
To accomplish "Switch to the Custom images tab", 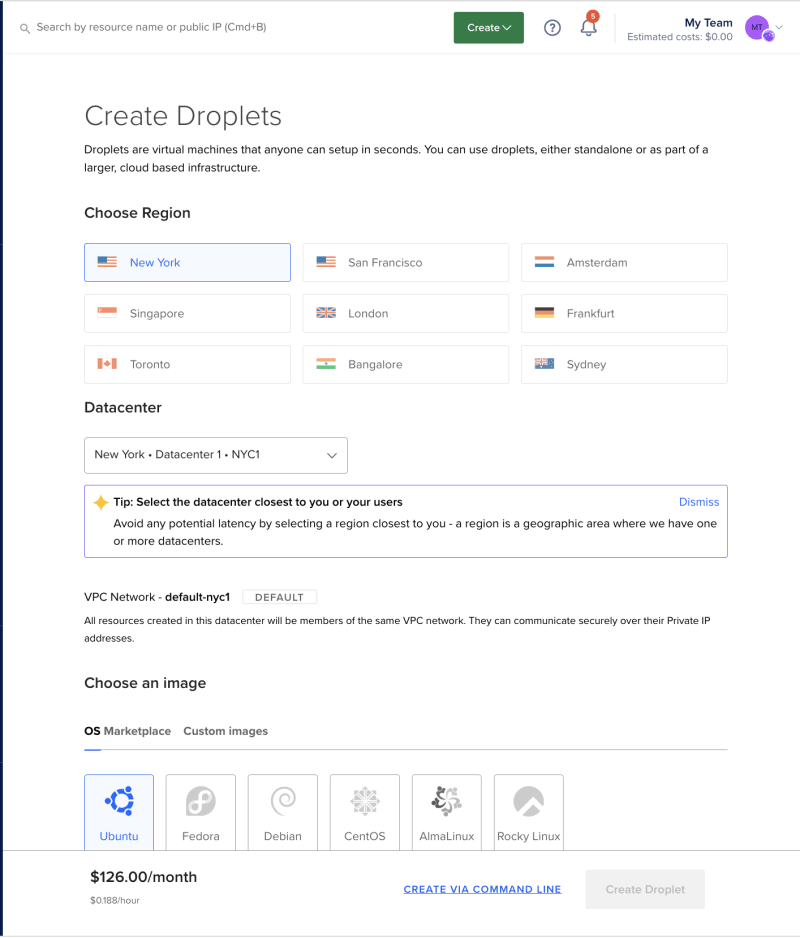I will pyautogui.click(x=226, y=731).
